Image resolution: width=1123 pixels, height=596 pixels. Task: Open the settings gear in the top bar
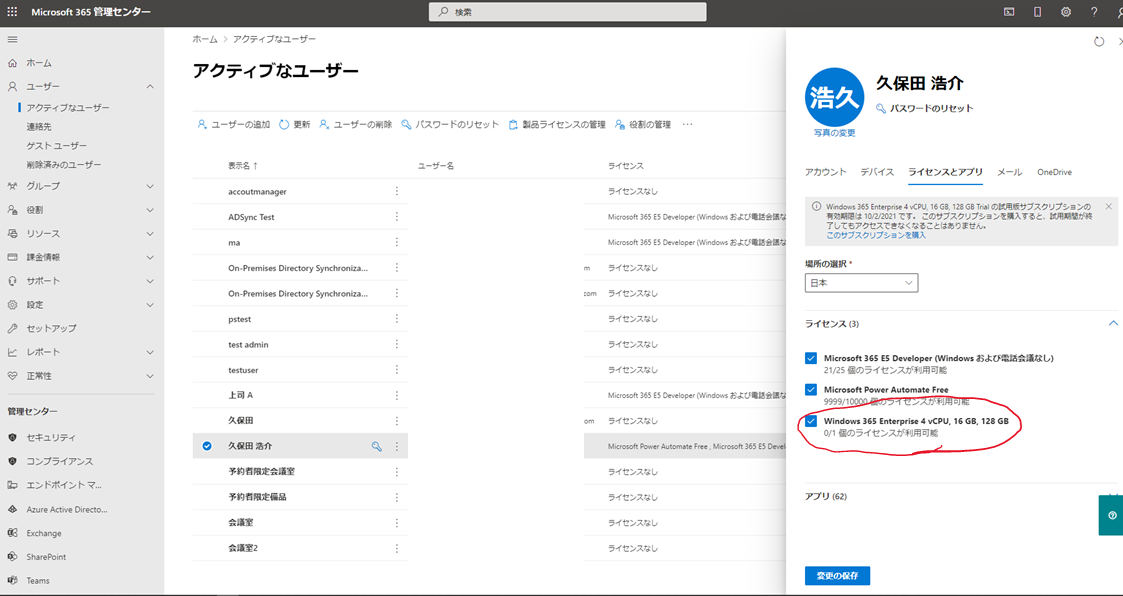coord(1065,12)
